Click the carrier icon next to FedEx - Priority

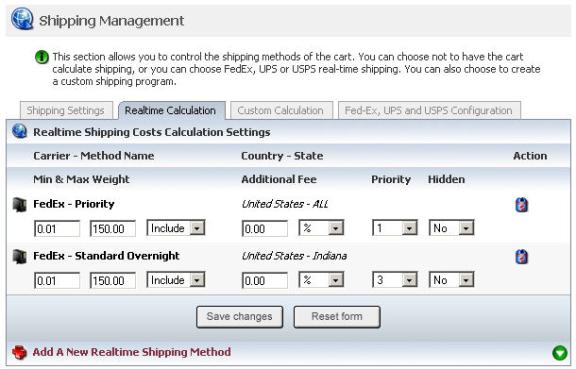[19, 204]
